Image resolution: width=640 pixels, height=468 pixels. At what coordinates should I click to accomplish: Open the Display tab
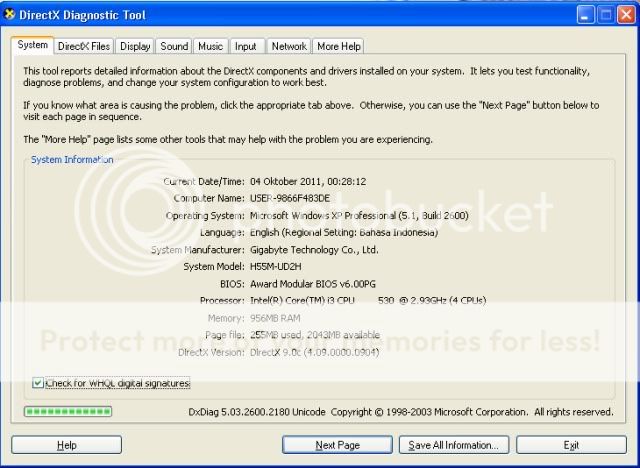(x=135, y=47)
